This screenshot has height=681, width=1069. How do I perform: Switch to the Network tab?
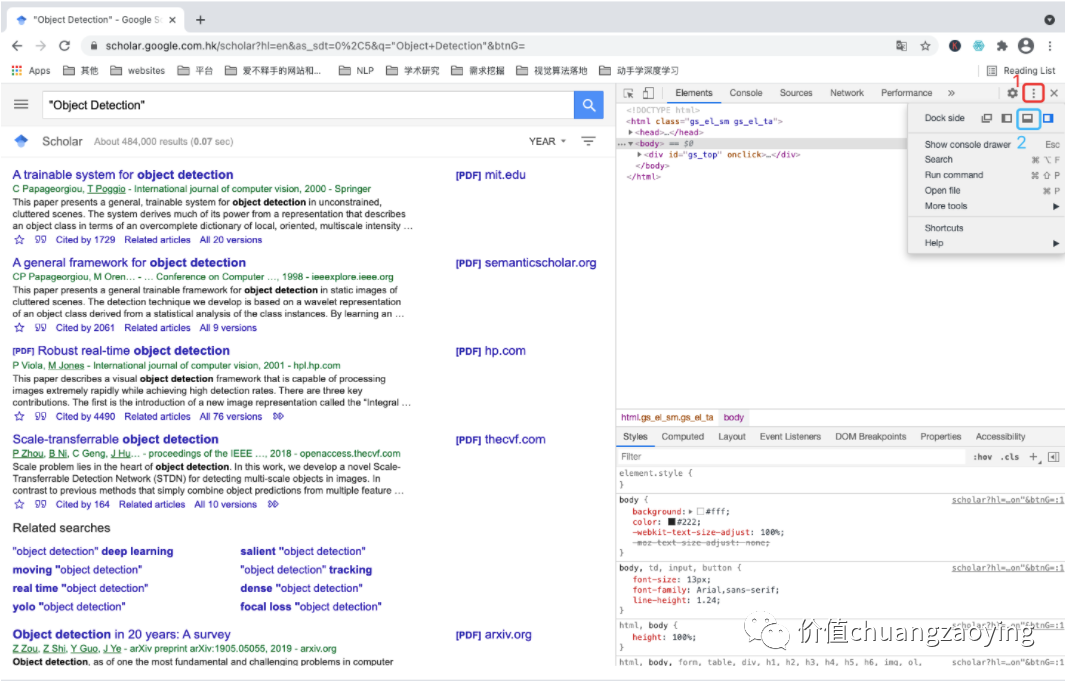[x=847, y=93]
